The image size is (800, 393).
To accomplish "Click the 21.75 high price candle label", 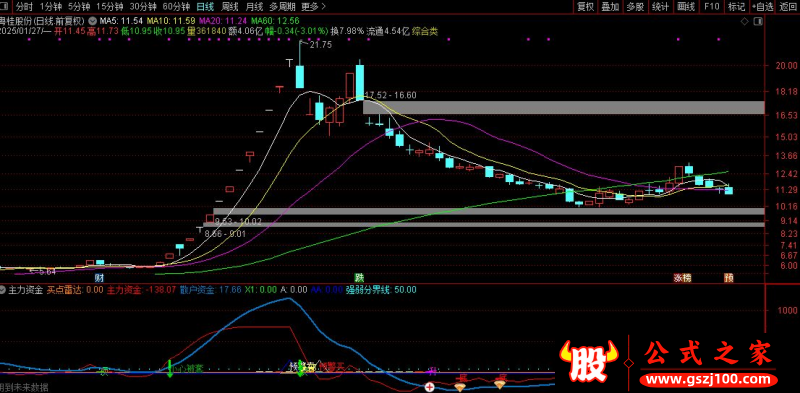I will tap(320, 45).
